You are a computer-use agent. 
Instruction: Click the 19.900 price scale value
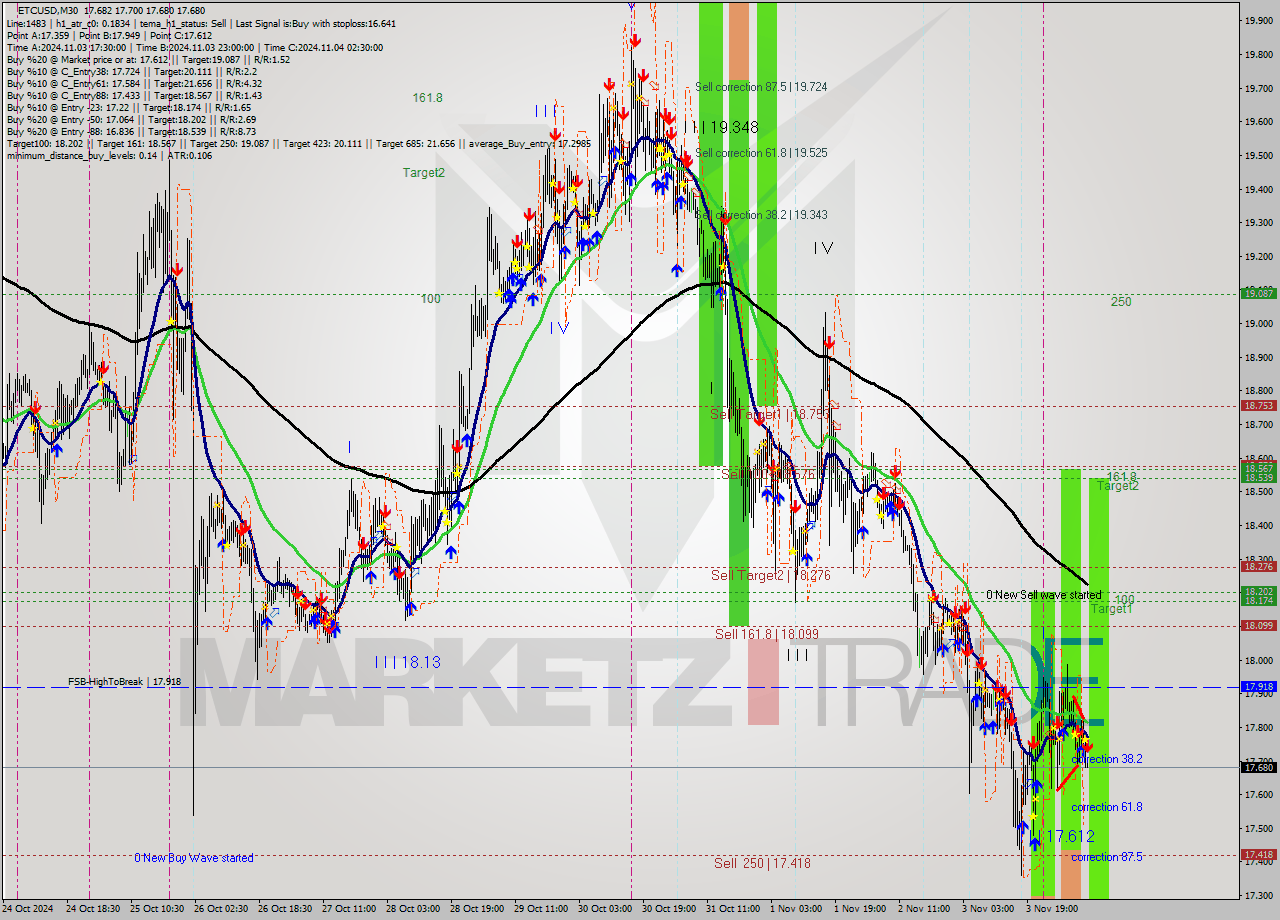1257,19
